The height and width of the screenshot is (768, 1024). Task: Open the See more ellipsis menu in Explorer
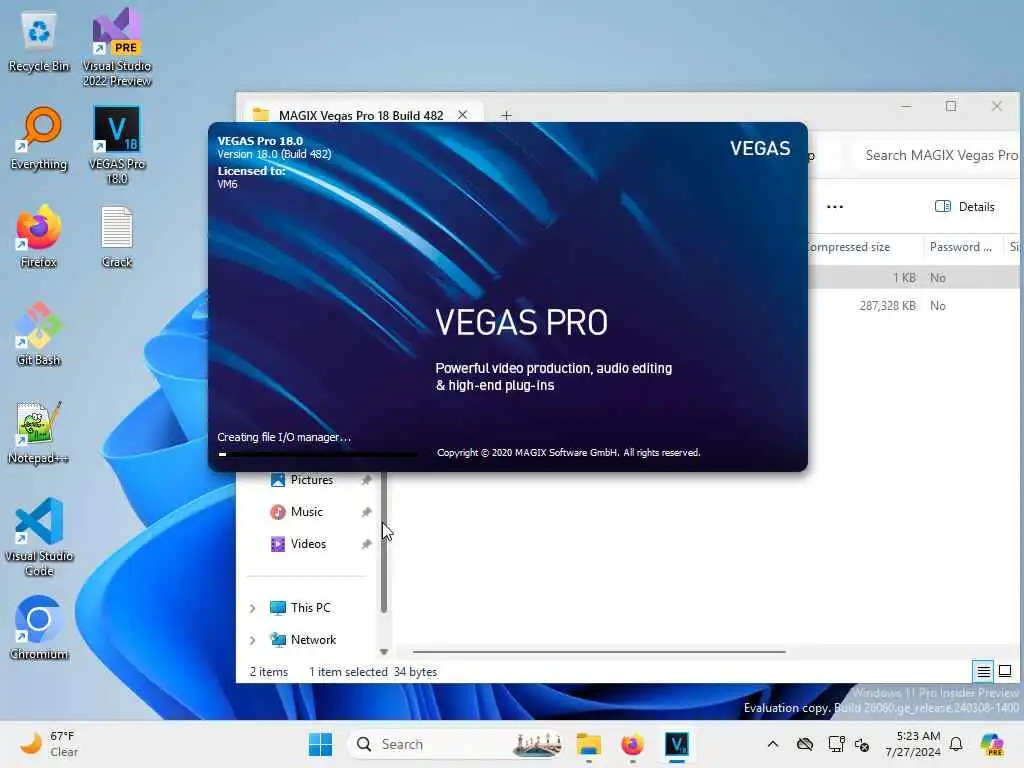pyautogui.click(x=835, y=206)
